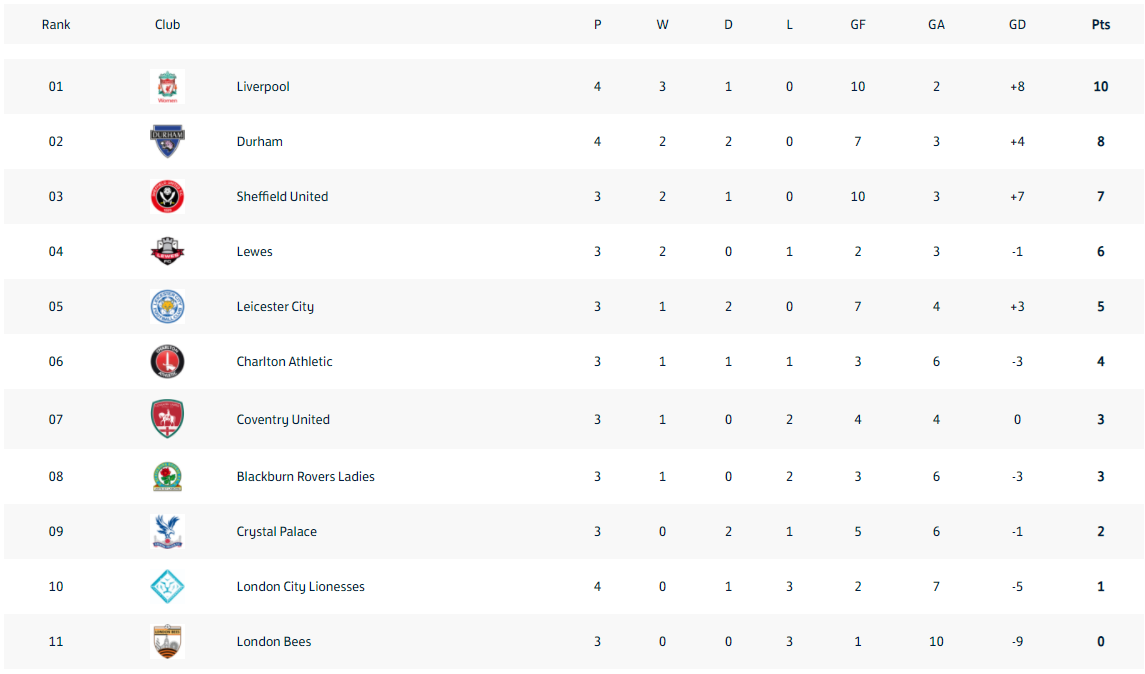The image size is (1145, 674).
Task: Open the Liverpool team name link
Action: point(263,86)
